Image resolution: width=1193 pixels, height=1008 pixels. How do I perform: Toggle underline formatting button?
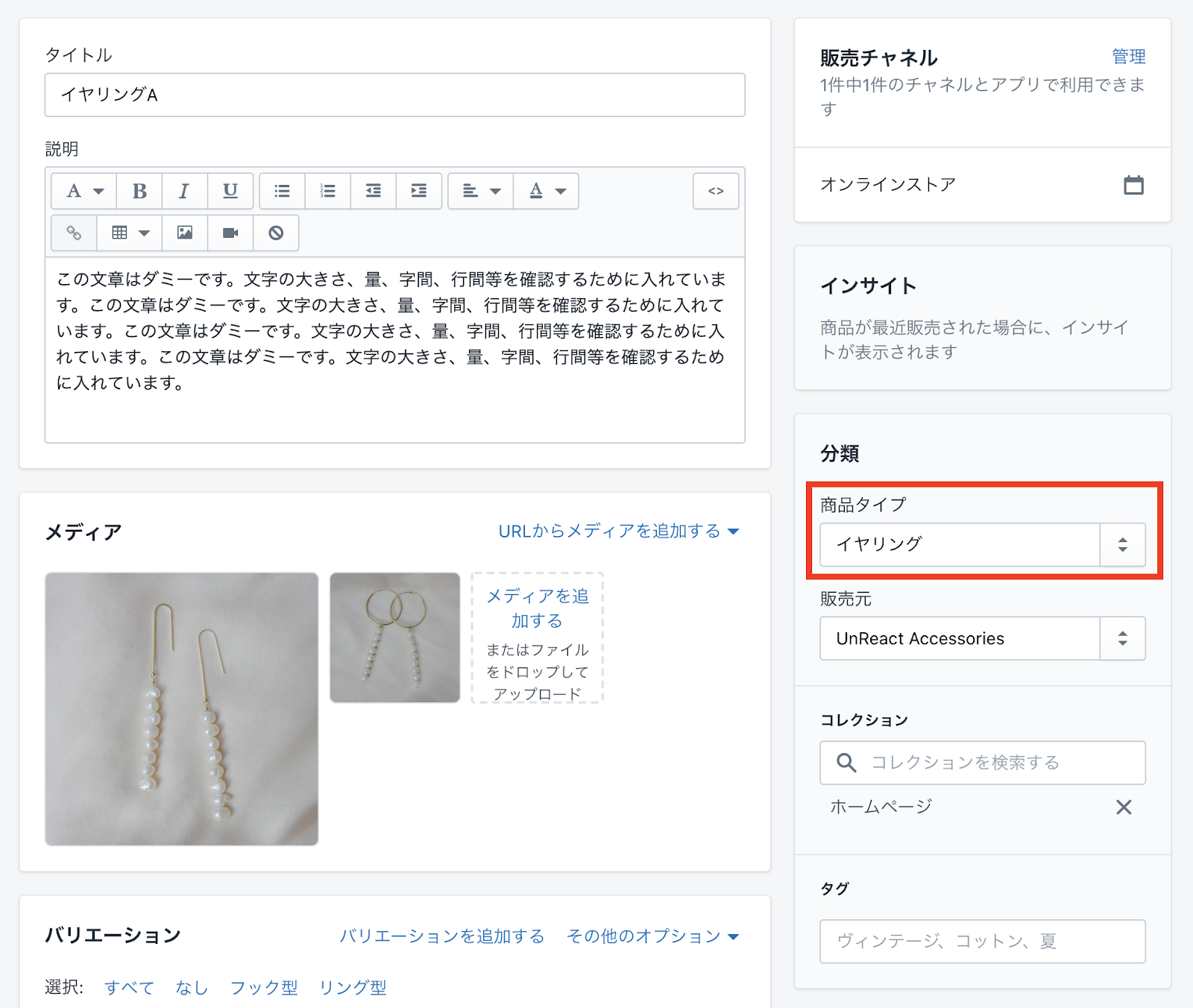click(x=230, y=192)
